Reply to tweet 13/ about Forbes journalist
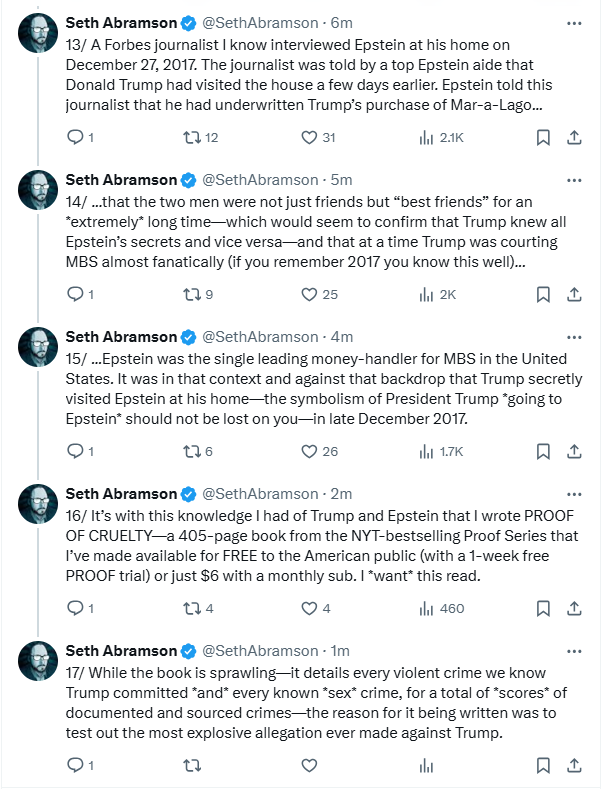The image size is (609, 789). point(76,137)
